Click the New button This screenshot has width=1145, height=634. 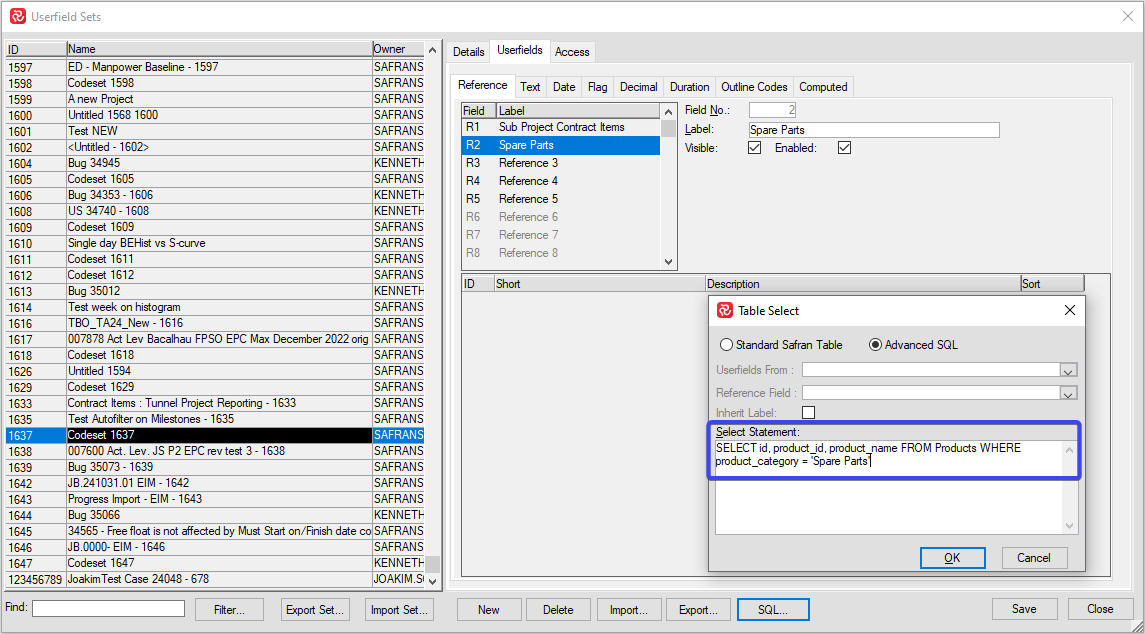coord(489,610)
